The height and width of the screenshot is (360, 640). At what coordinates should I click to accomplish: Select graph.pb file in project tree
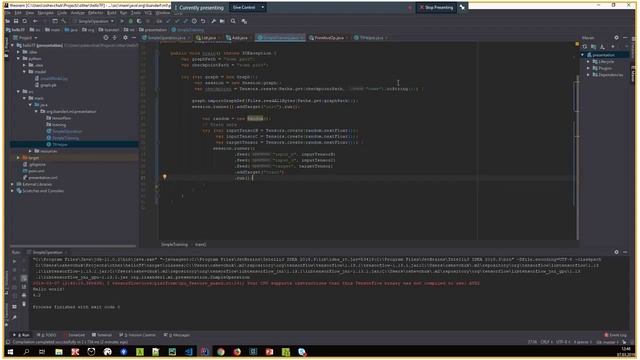tap(46, 85)
